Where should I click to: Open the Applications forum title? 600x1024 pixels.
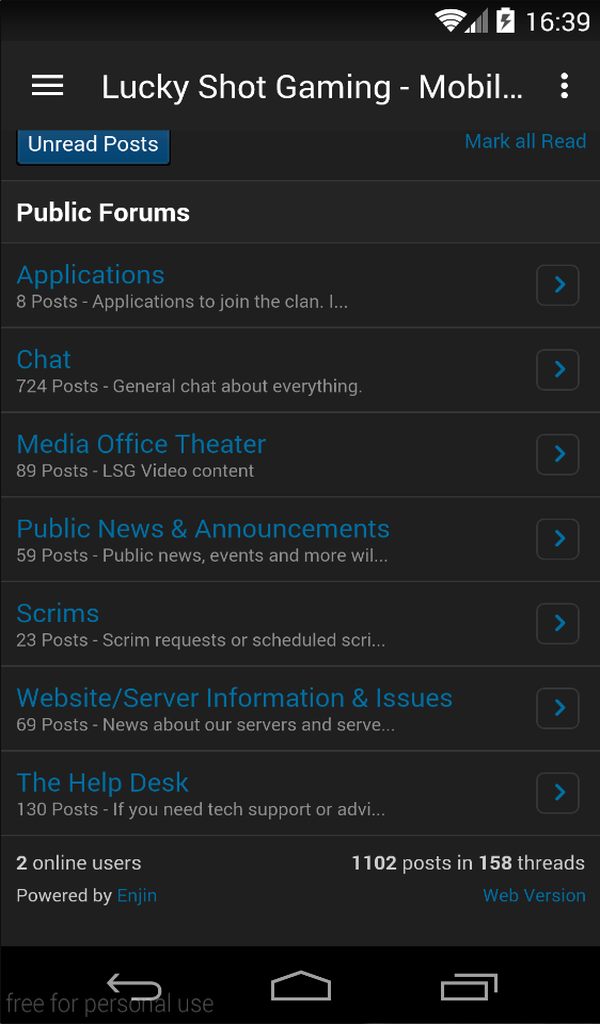point(91,275)
